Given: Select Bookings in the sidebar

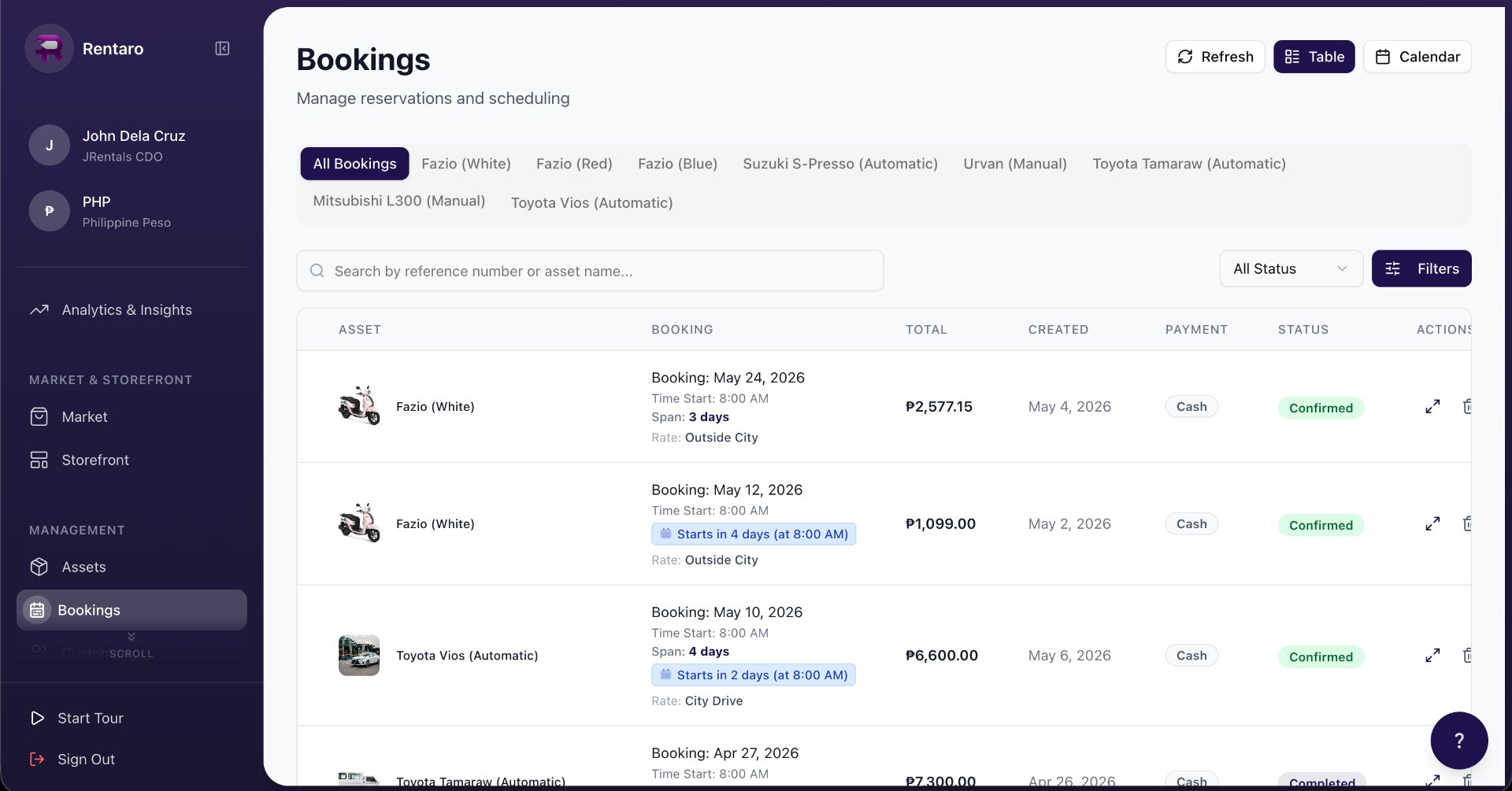Looking at the screenshot, I should (x=132, y=610).
